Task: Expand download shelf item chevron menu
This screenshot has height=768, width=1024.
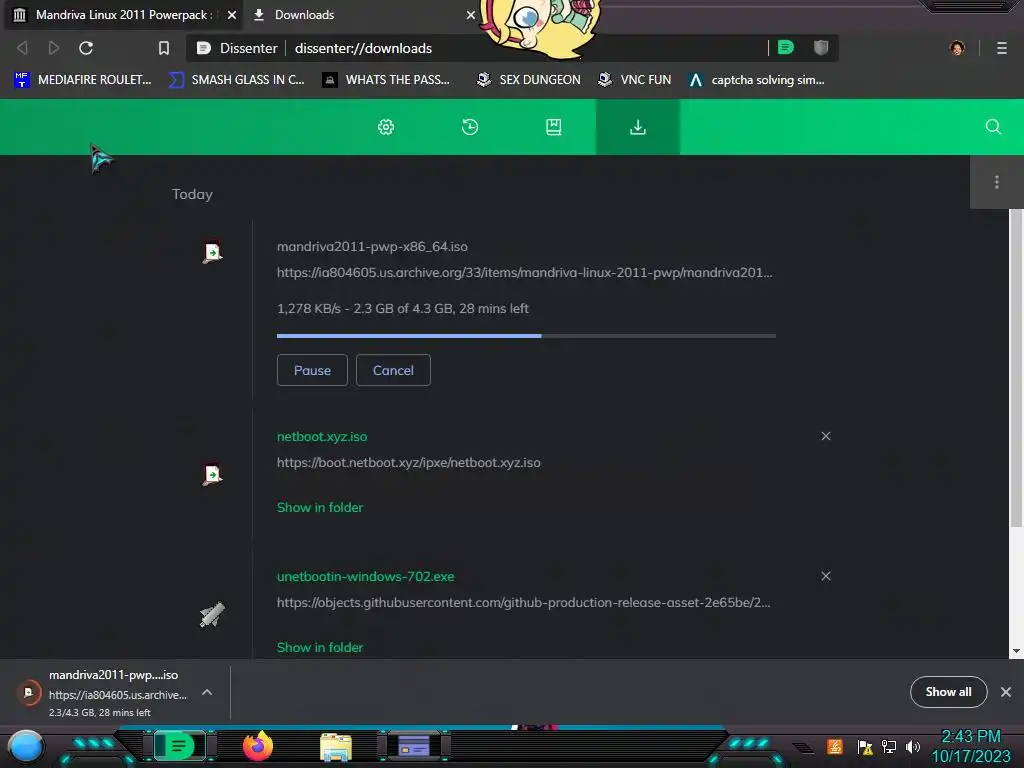Action: 207,692
